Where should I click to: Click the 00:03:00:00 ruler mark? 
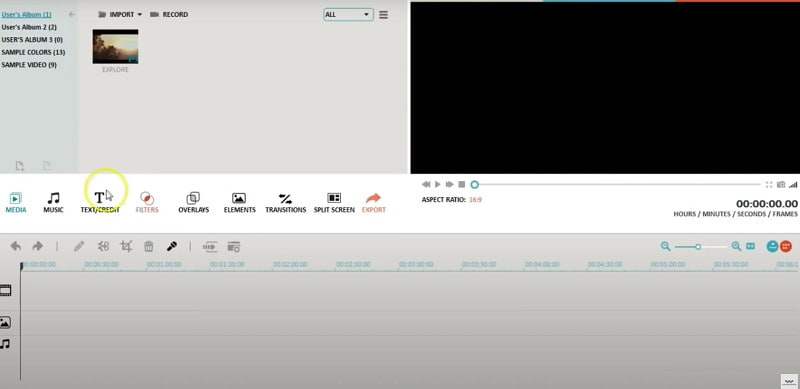pyautogui.click(x=416, y=264)
